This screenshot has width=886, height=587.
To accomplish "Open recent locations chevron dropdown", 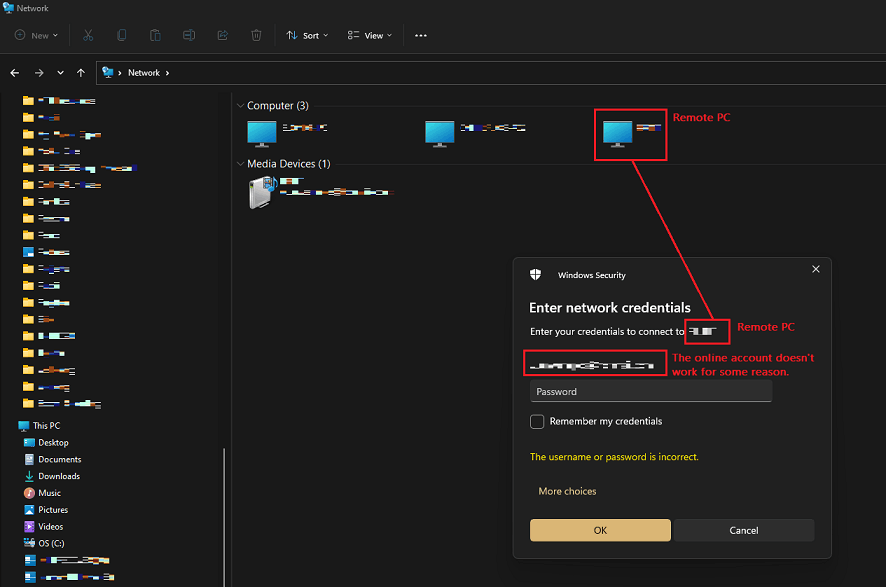I will click(x=60, y=72).
